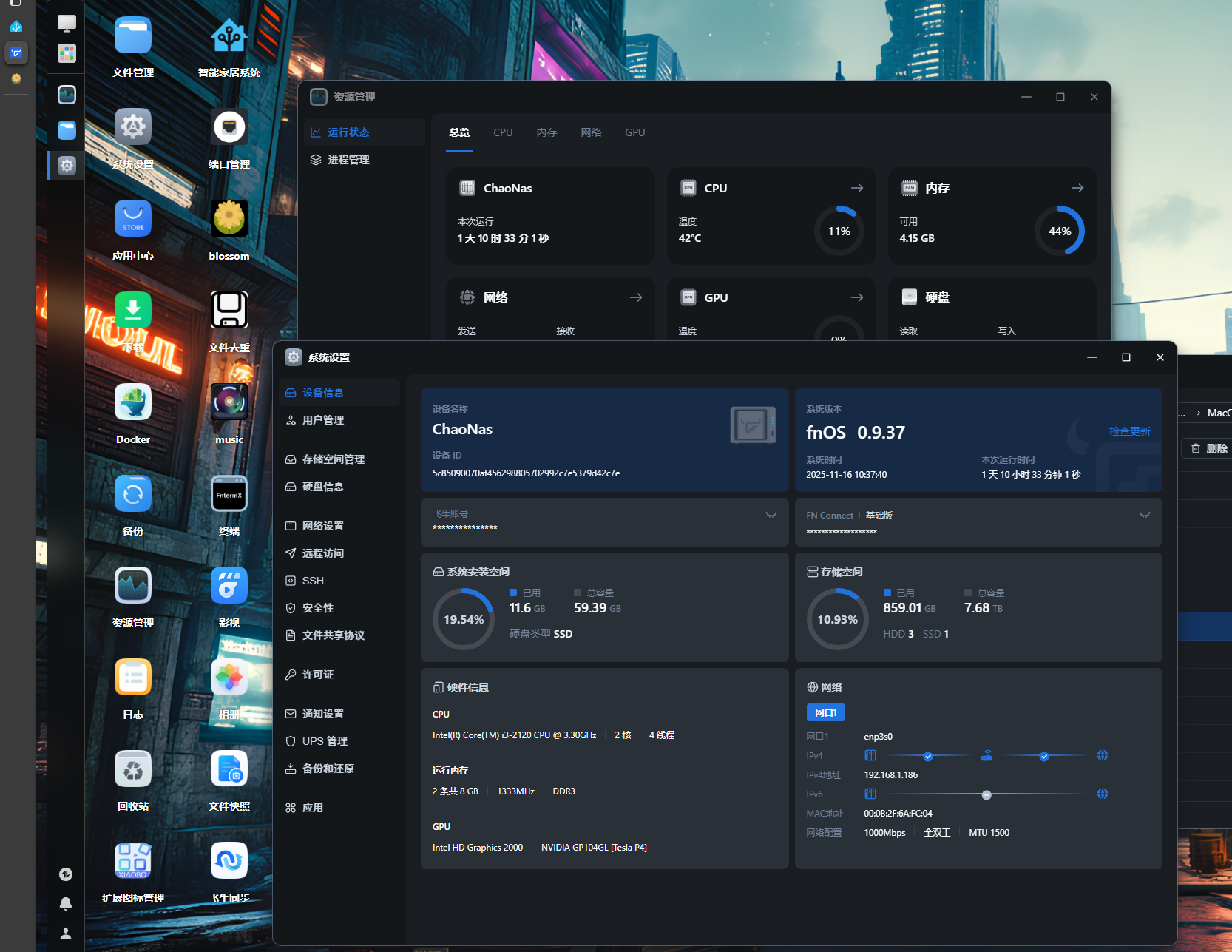Screen dimensions: 1232x952
Task: Click the IPv6 connection status node
Action: (986, 794)
